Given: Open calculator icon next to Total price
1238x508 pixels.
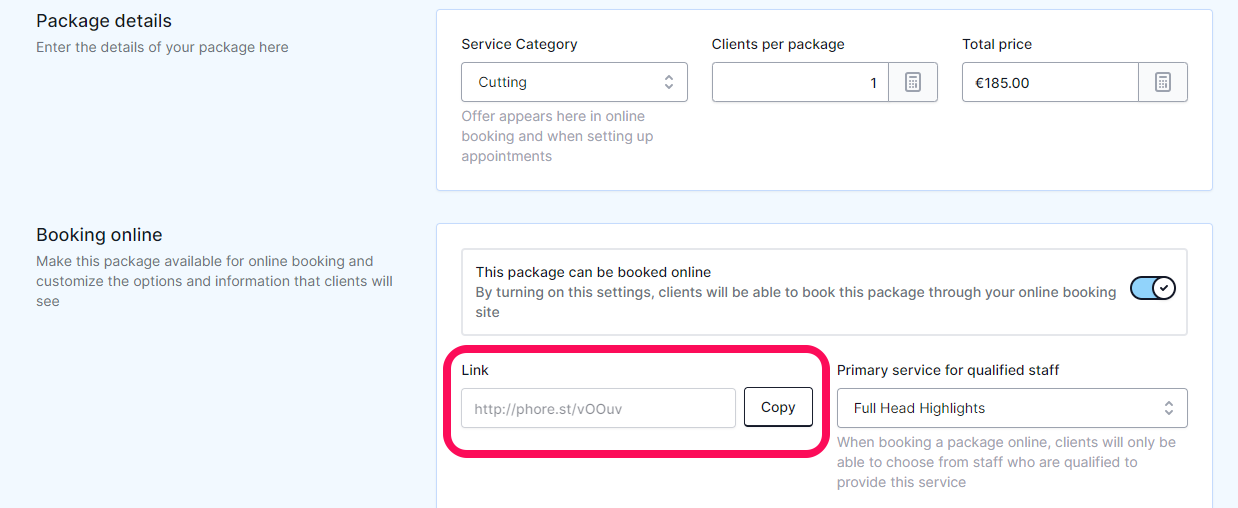Looking at the screenshot, I should point(1163,82).
